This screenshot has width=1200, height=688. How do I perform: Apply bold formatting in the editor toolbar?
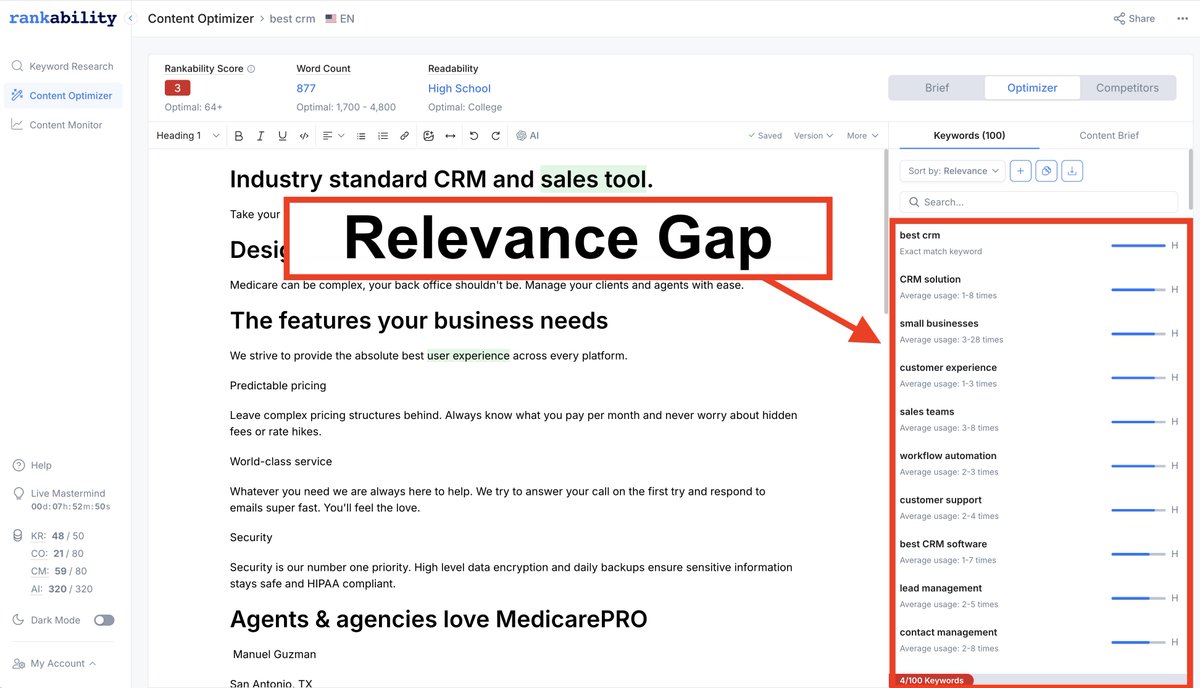point(239,136)
